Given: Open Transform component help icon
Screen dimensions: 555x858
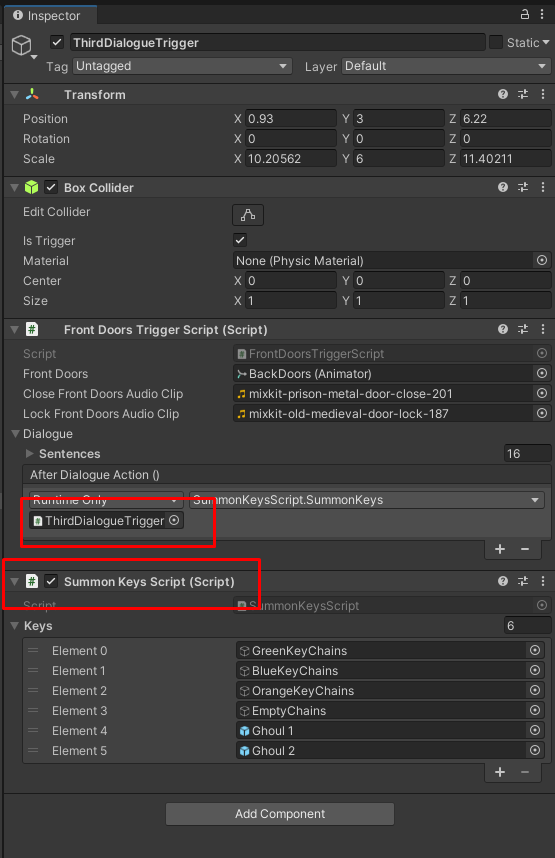Looking at the screenshot, I should click(x=503, y=94).
